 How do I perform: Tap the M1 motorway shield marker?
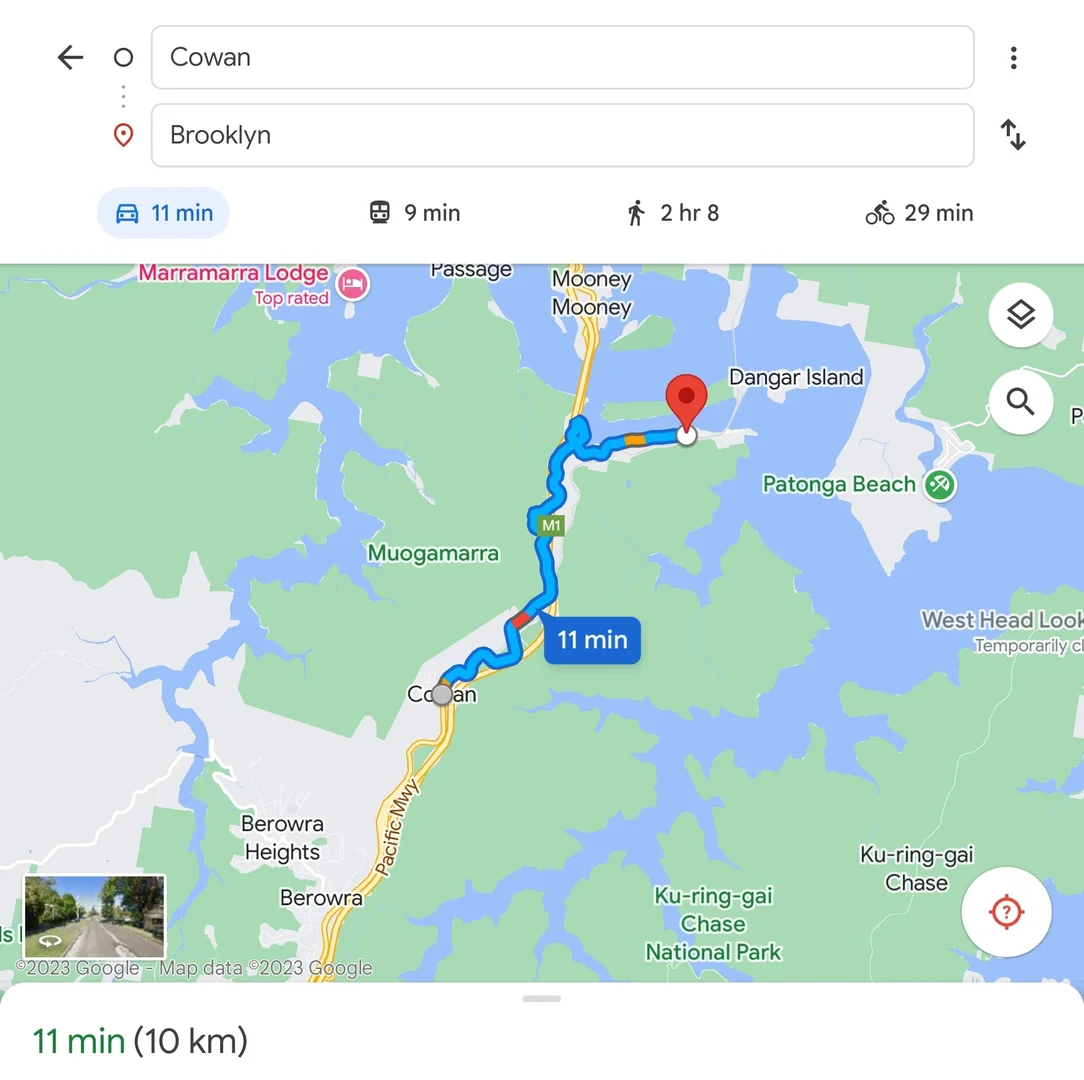[x=551, y=525]
